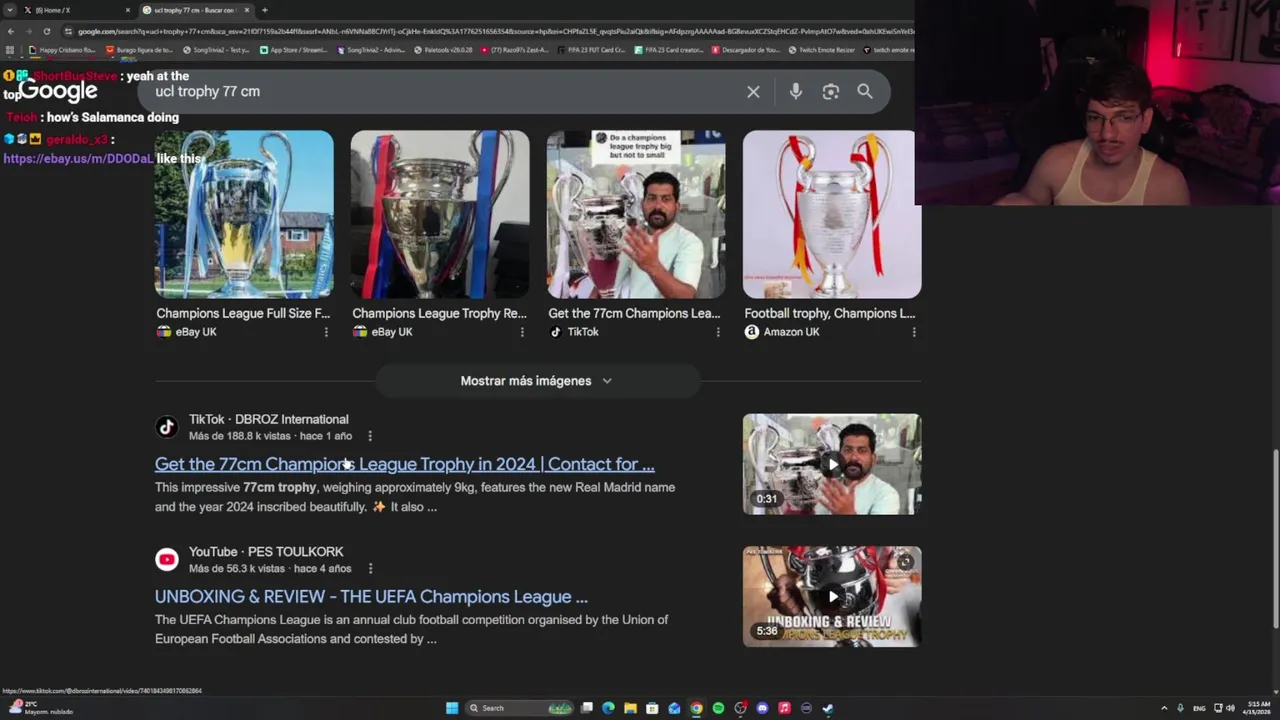
Task: Open TikTok man with trophy image thumbnail
Action: pyautogui.click(x=636, y=214)
